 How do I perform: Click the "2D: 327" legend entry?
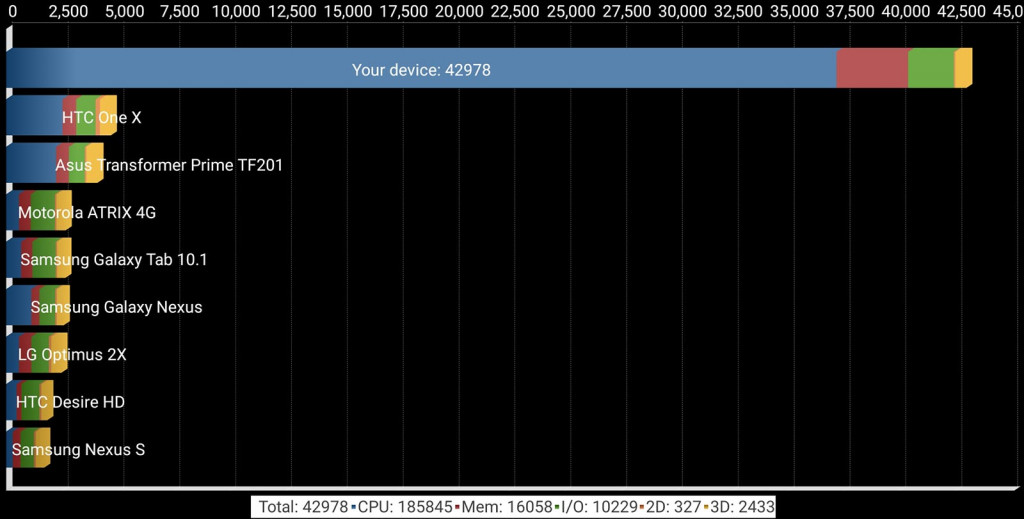673,507
